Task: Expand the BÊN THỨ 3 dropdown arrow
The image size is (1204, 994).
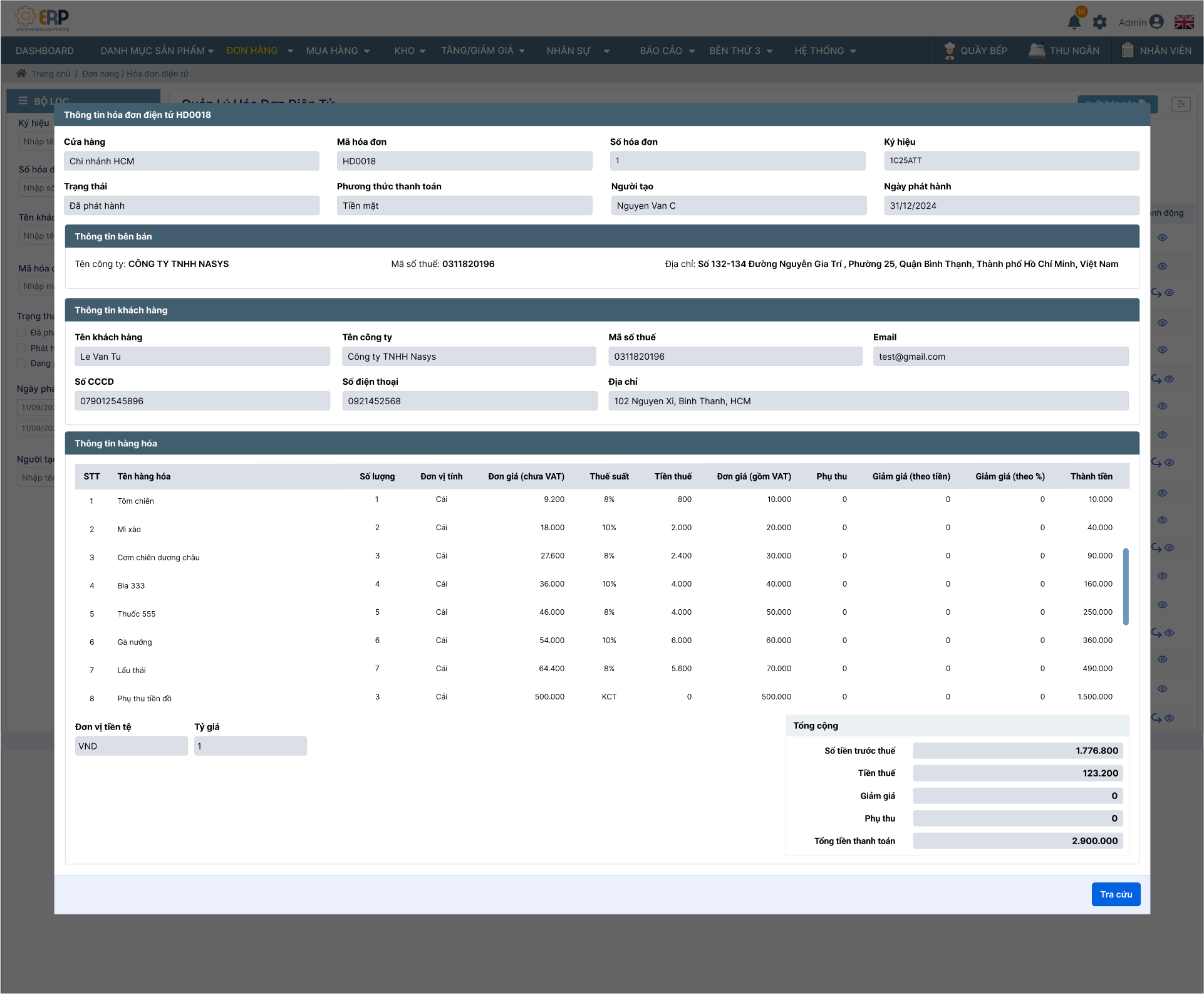Action: [769, 51]
